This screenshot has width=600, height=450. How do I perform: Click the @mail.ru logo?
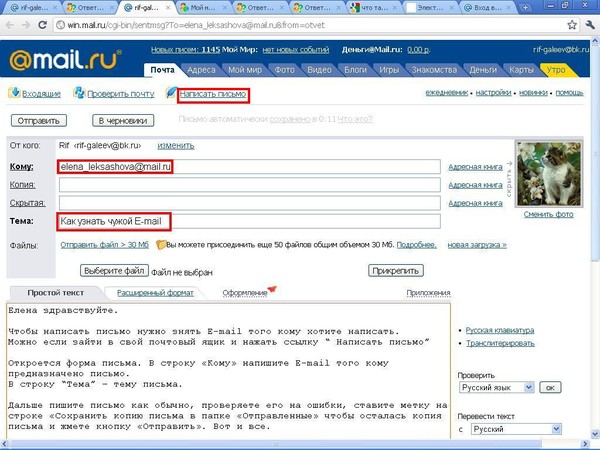[x=65, y=59]
